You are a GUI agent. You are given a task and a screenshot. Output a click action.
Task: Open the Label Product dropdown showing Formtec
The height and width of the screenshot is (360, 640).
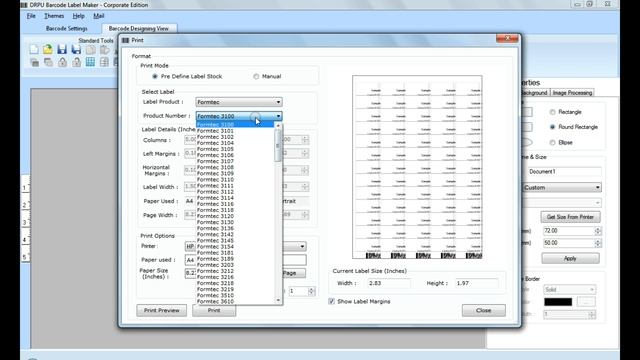pos(239,102)
